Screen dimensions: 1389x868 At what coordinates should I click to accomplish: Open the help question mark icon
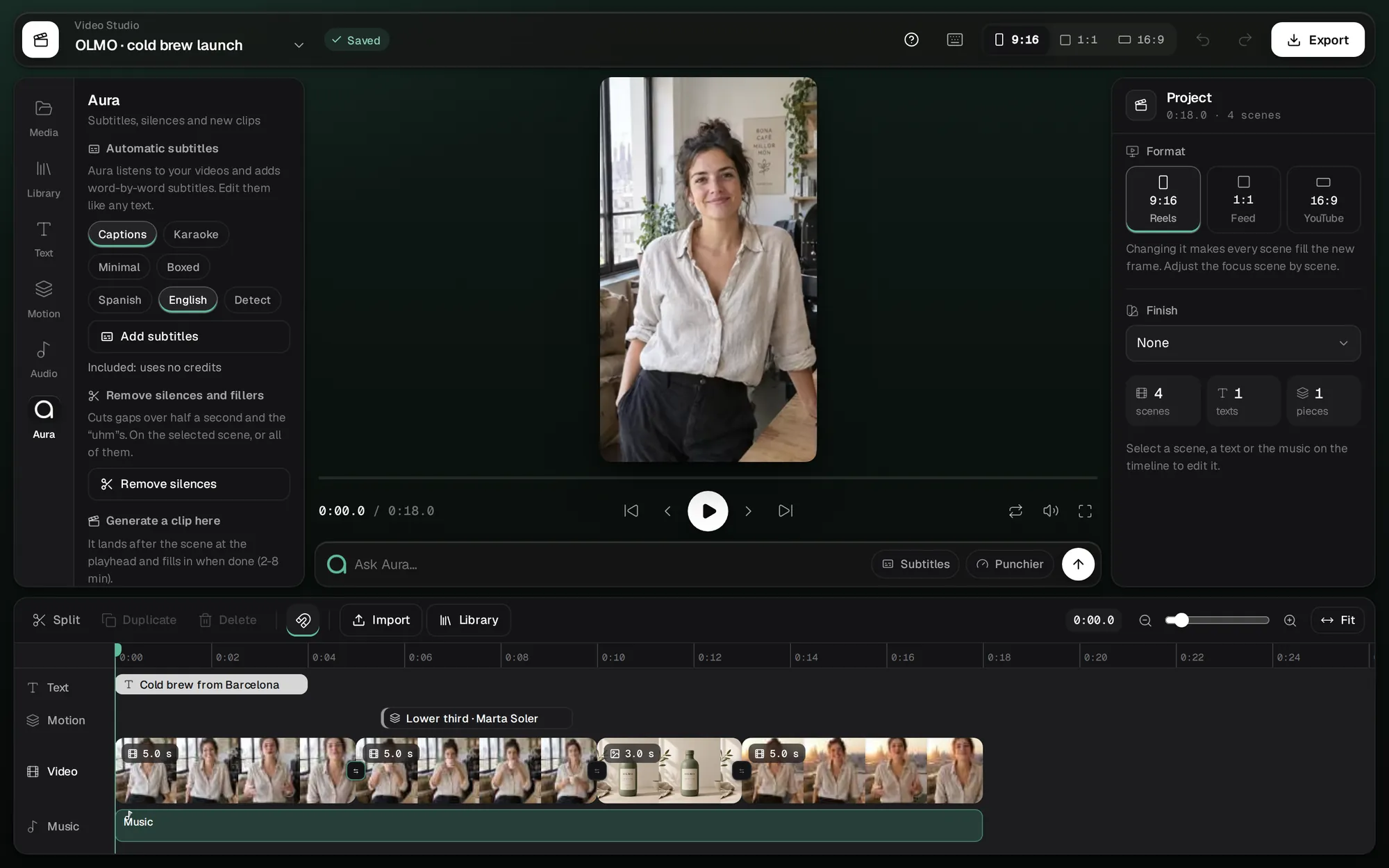tap(911, 40)
